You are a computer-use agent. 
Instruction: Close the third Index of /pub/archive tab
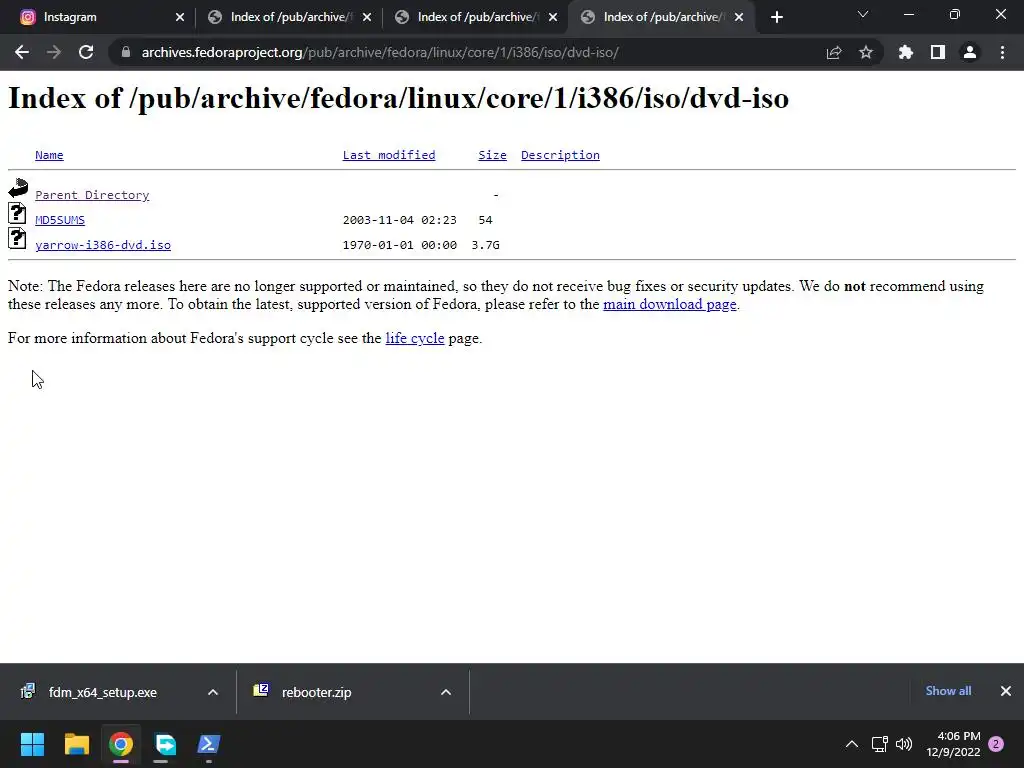(553, 18)
